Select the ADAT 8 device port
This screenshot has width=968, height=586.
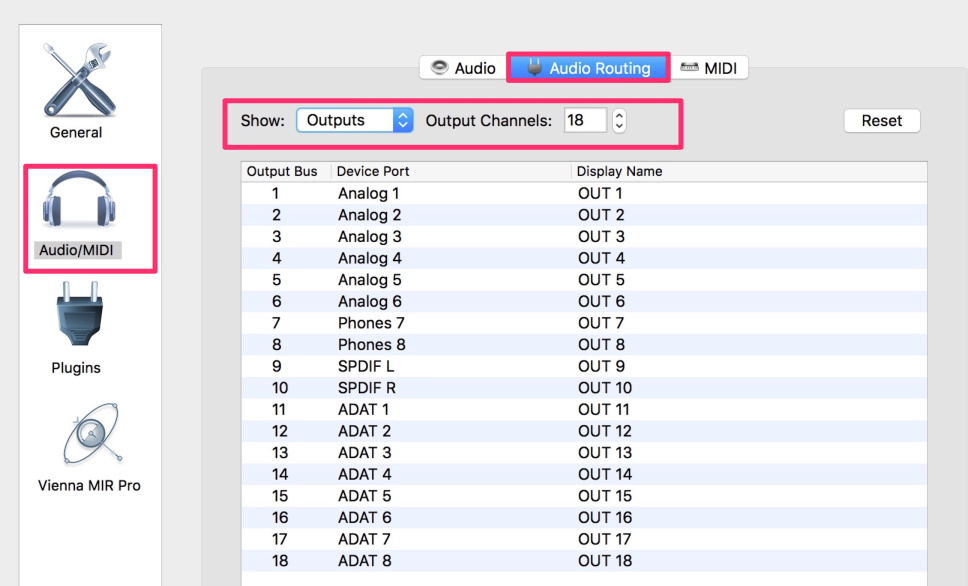[364, 561]
